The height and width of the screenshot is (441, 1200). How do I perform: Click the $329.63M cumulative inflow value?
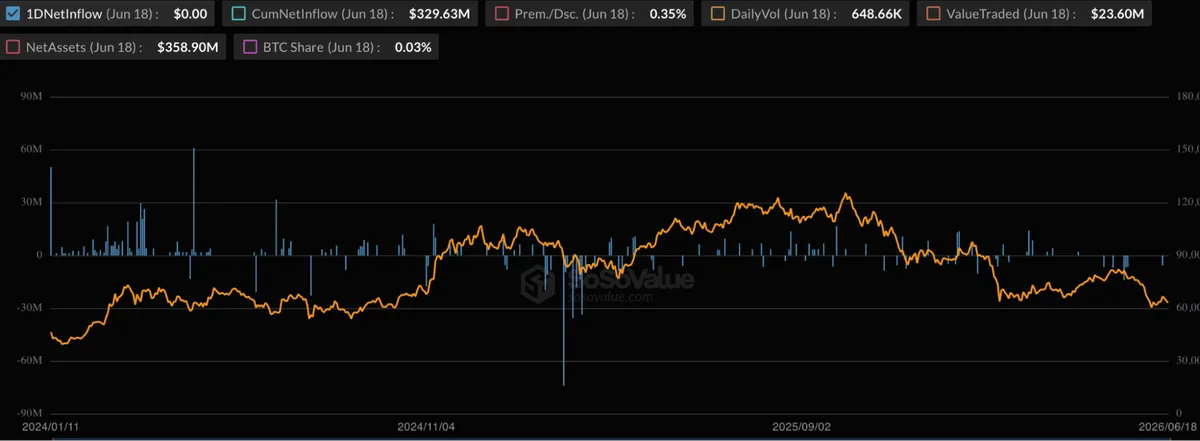pyautogui.click(x=440, y=14)
